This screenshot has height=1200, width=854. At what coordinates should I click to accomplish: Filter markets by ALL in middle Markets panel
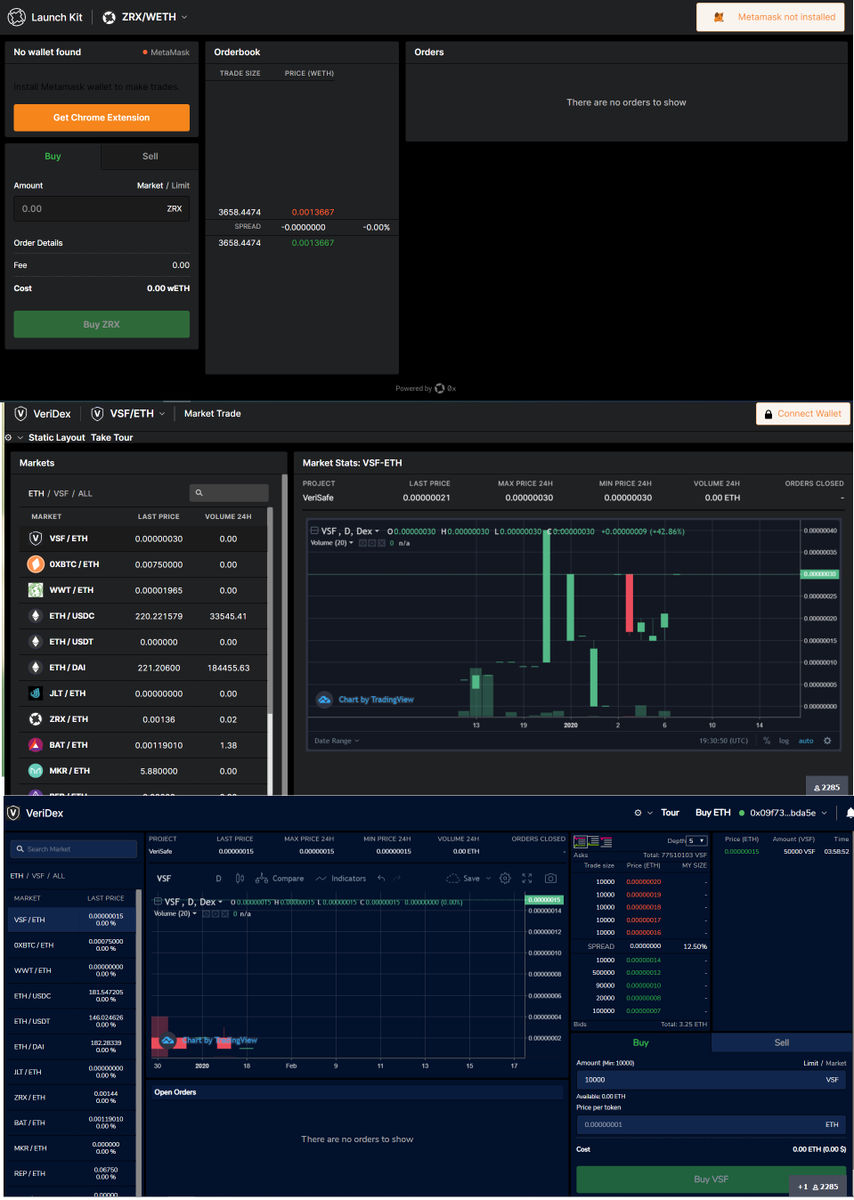click(x=85, y=494)
